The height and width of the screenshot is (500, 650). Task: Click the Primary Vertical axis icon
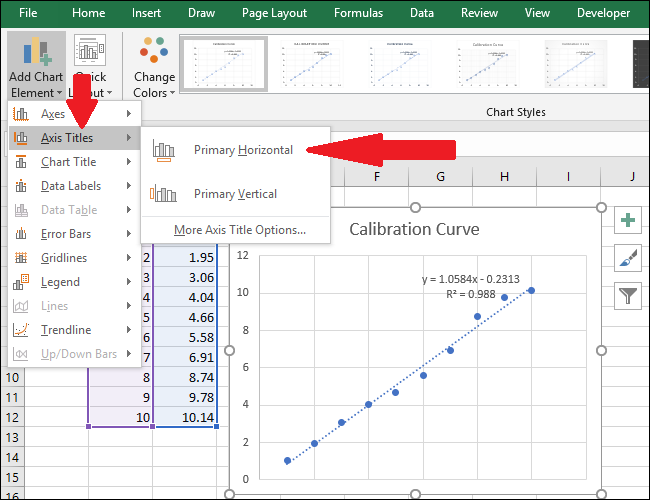coord(163,194)
